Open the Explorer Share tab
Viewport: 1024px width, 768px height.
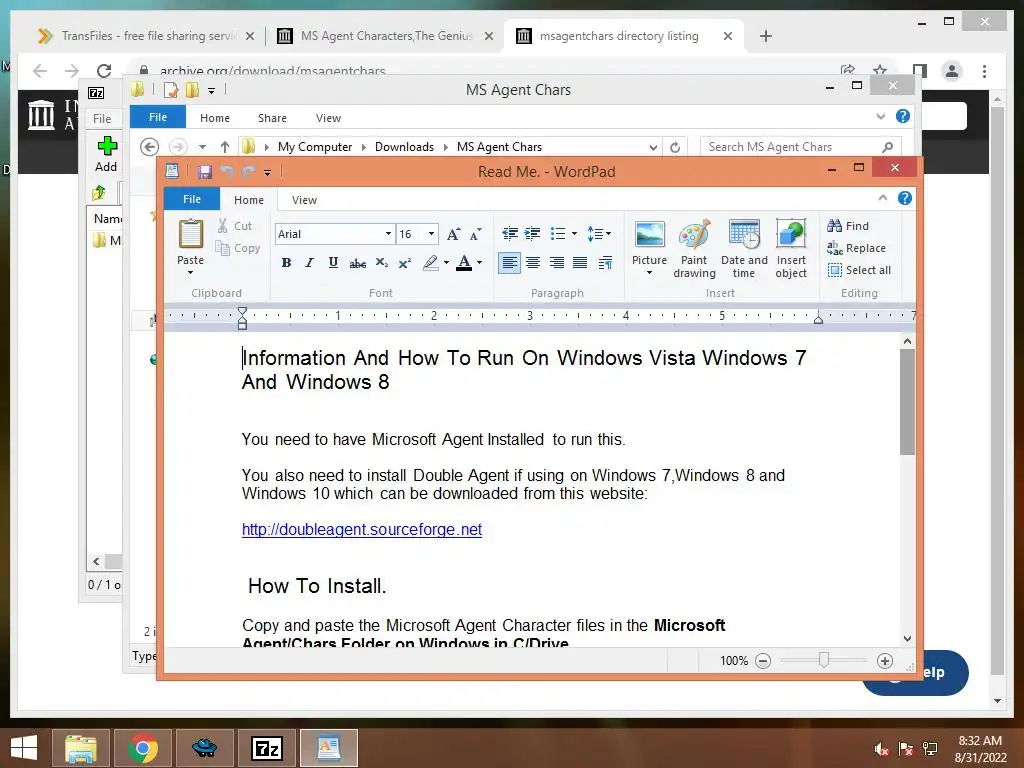click(272, 118)
